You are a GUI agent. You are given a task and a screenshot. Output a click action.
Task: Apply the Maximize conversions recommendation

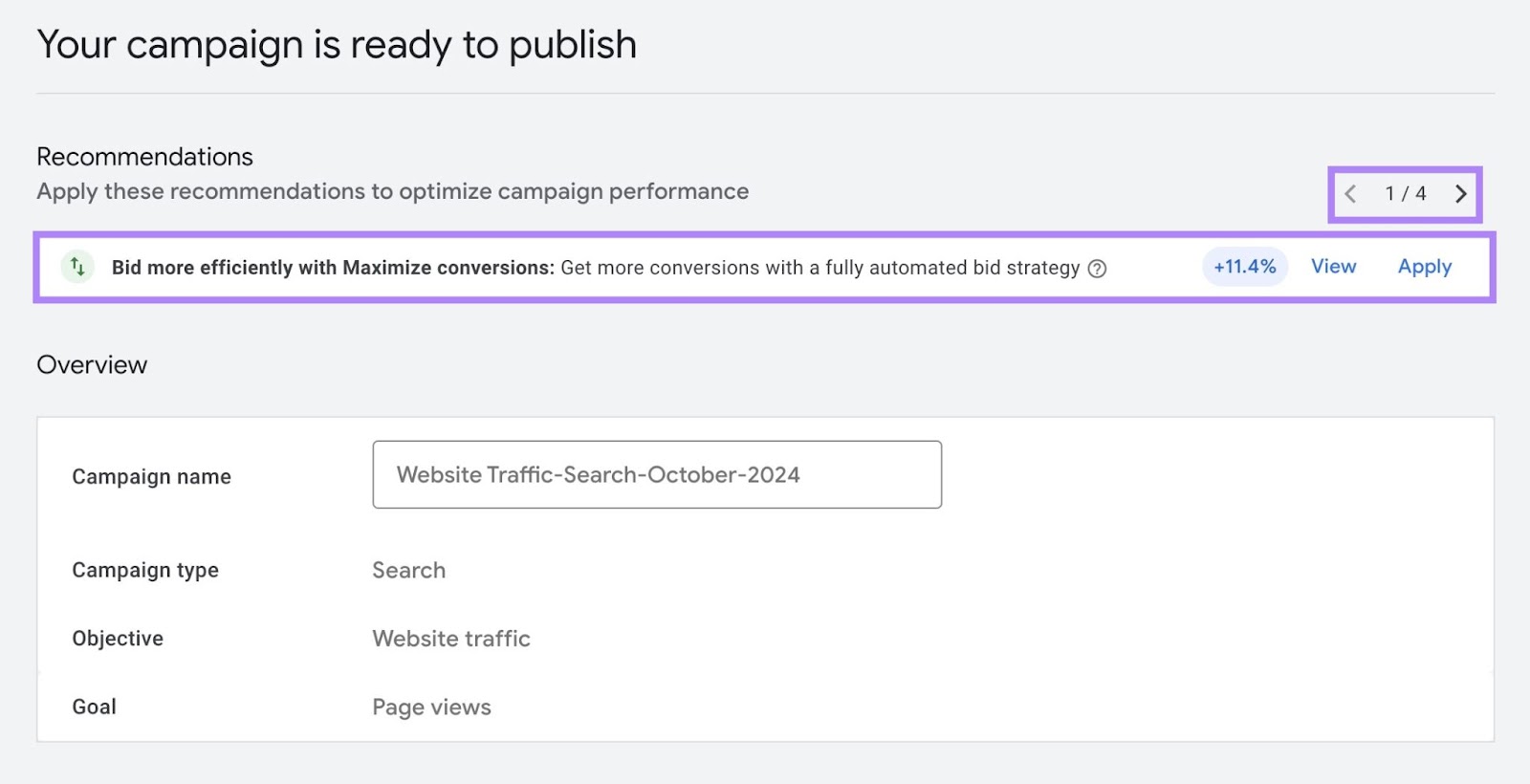(1424, 267)
